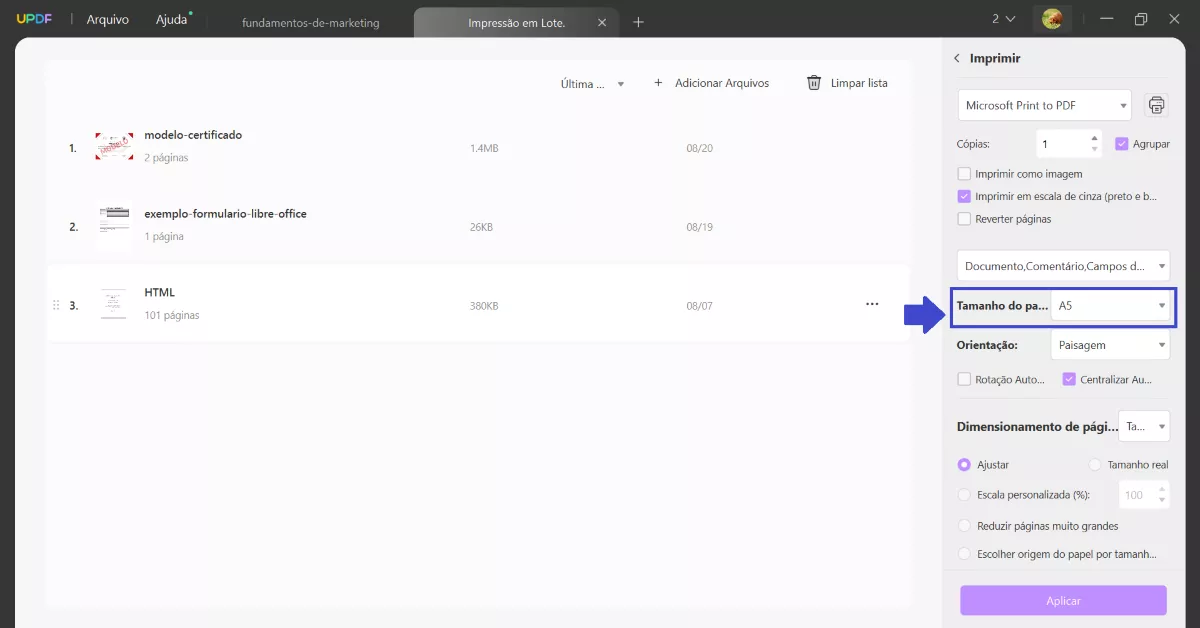The image size is (1200, 628).
Task: Check the Rotação Auto option
Action: (964, 379)
